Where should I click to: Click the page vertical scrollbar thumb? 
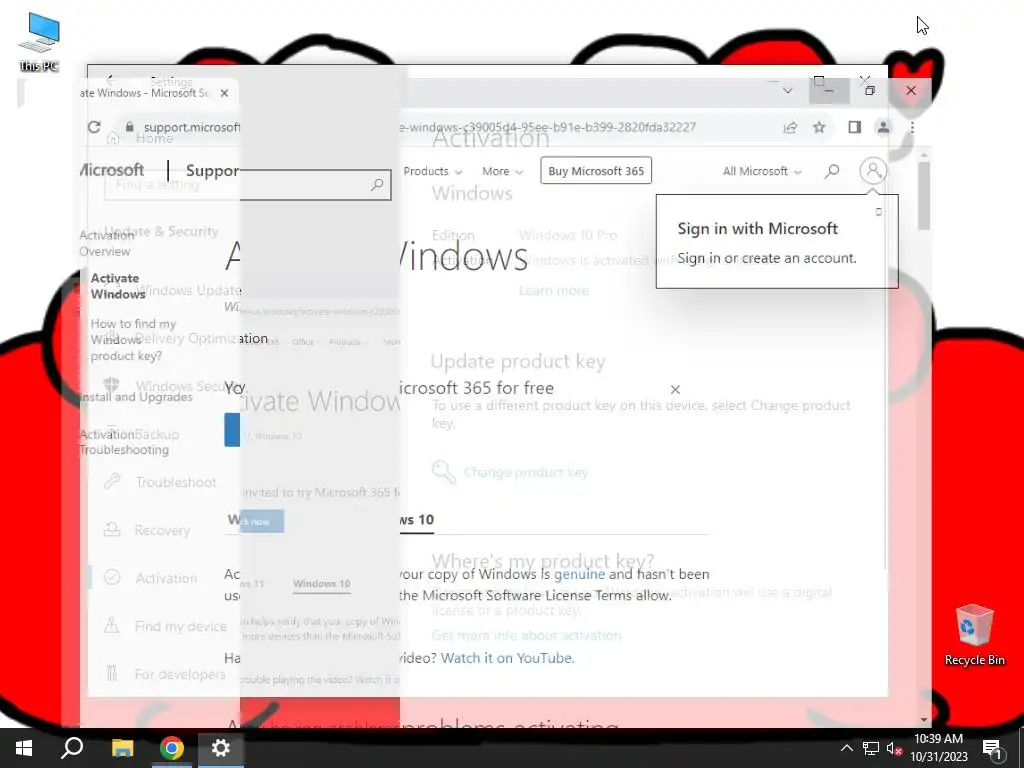[x=923, y=196]
